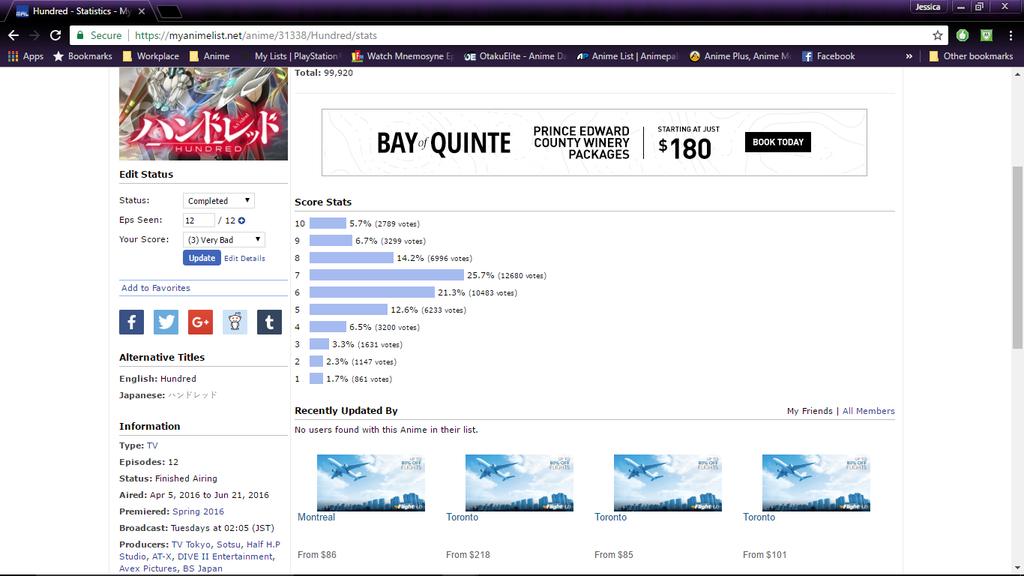
Task: Share on Google Plus via social button
Action: click(200, 322)
